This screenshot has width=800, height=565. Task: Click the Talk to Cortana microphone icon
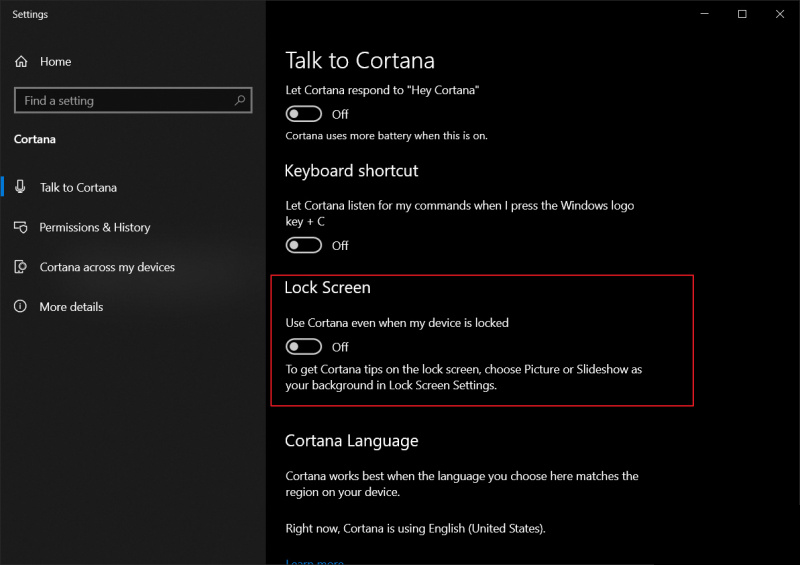click(x=21, y=187)
